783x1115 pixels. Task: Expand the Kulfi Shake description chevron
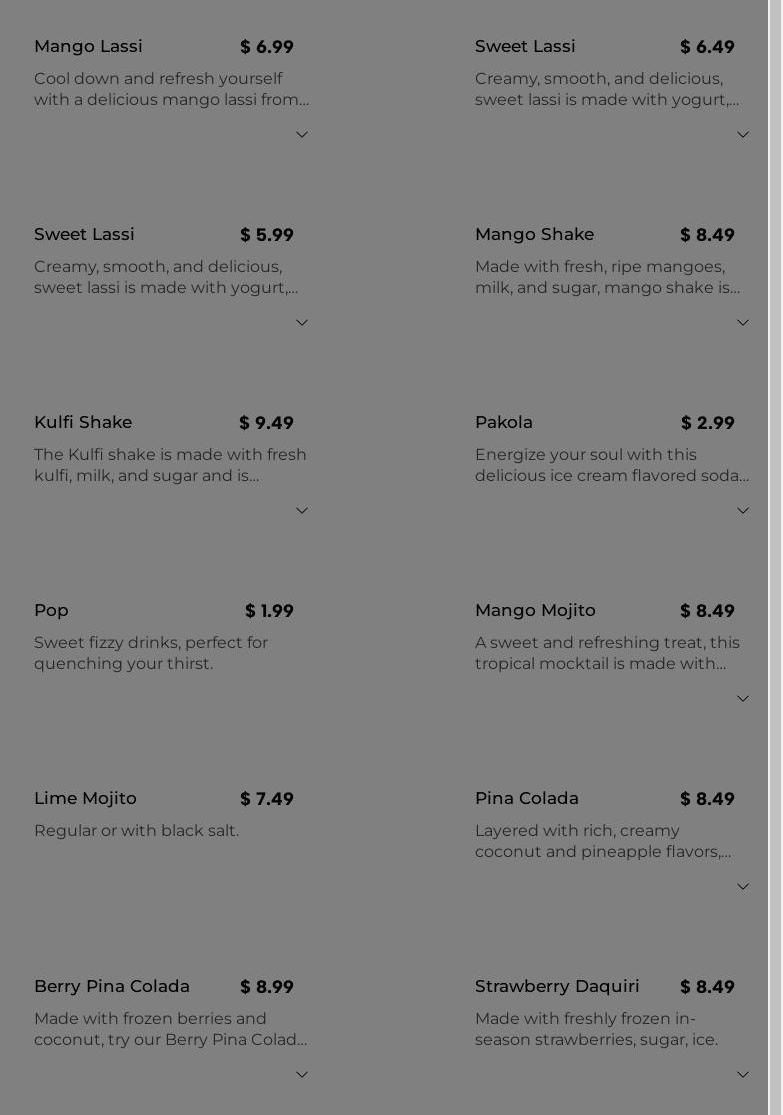coord(301,511)
